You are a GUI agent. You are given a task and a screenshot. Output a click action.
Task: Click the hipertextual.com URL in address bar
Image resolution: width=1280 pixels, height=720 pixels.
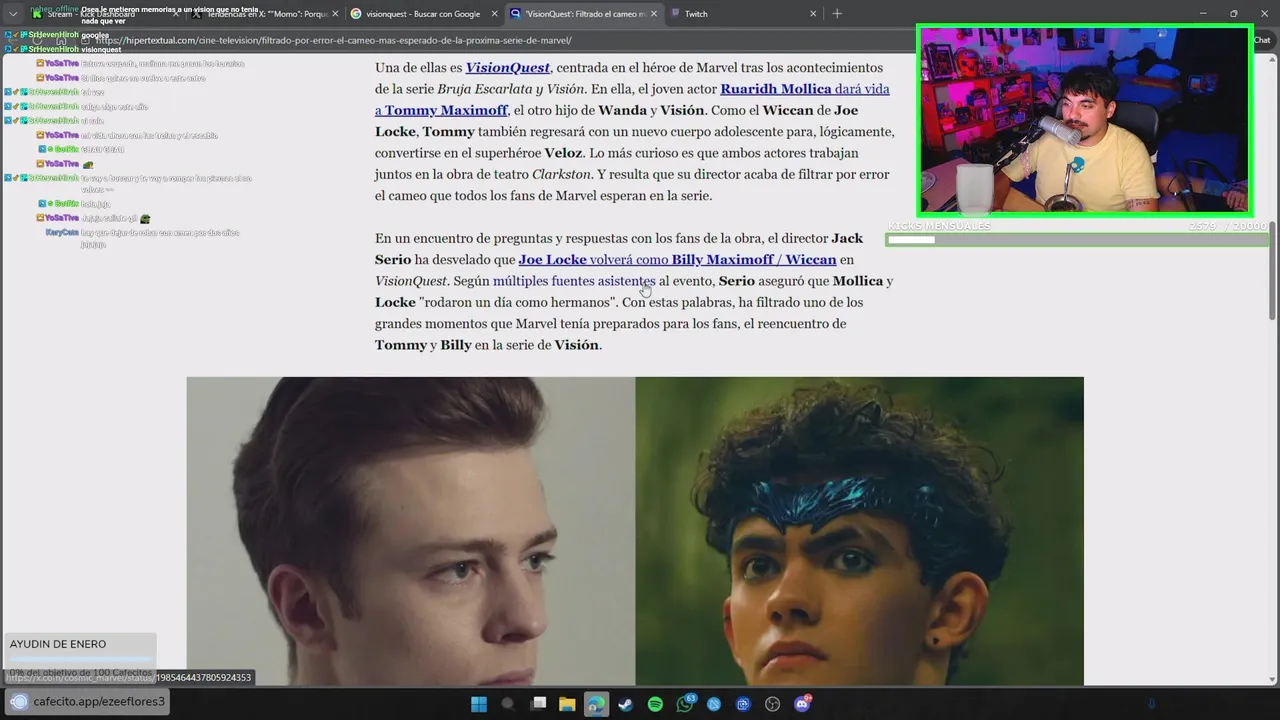[334, 41]
